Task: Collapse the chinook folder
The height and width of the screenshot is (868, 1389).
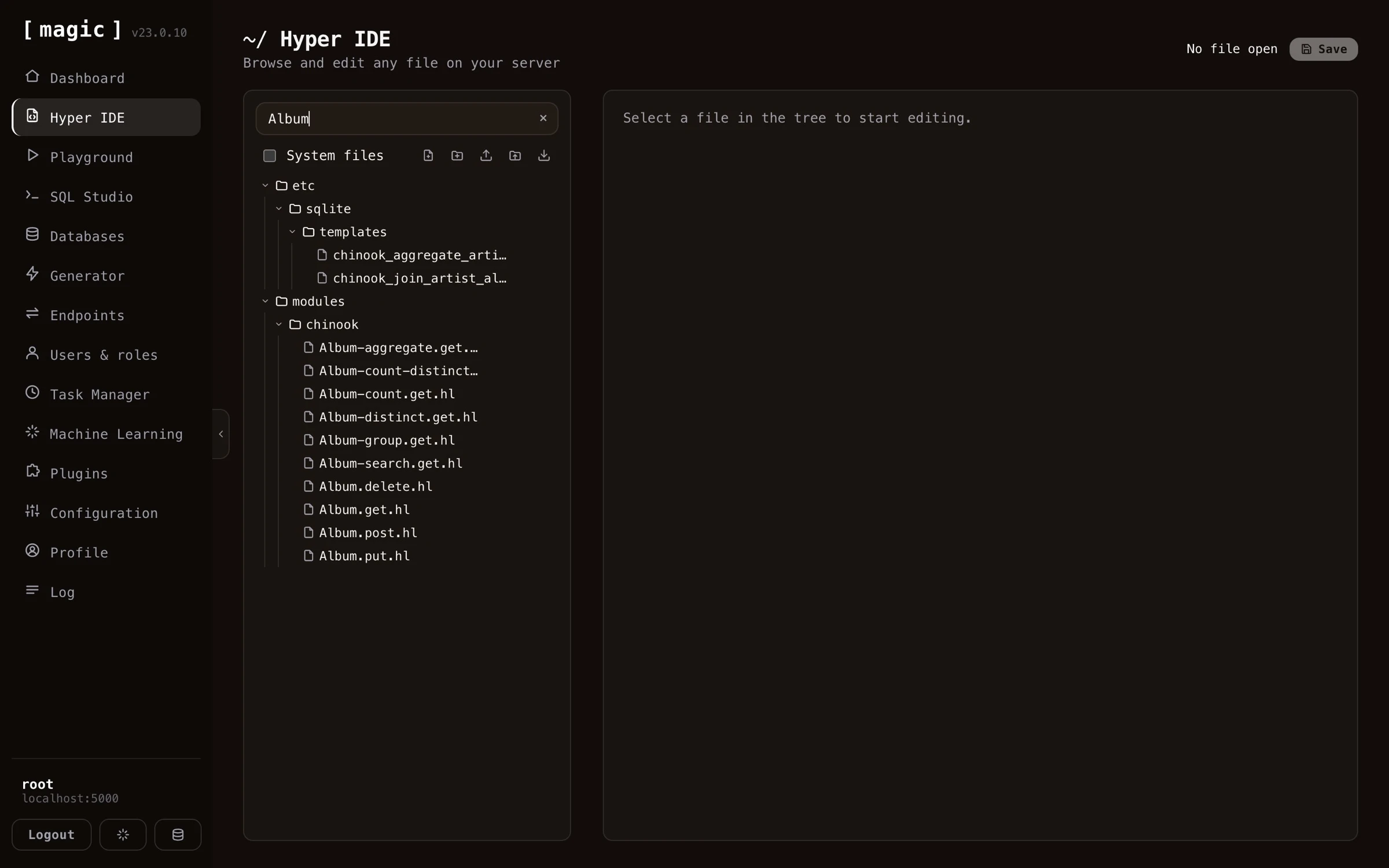Action: 279,325
